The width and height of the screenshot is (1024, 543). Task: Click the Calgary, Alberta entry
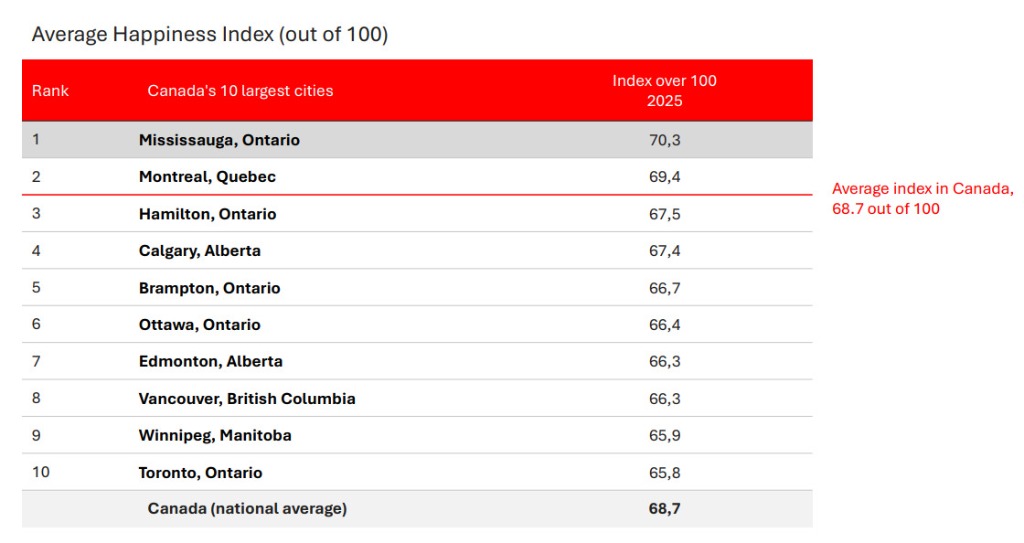pyautogui.click(x=199, y=251)
